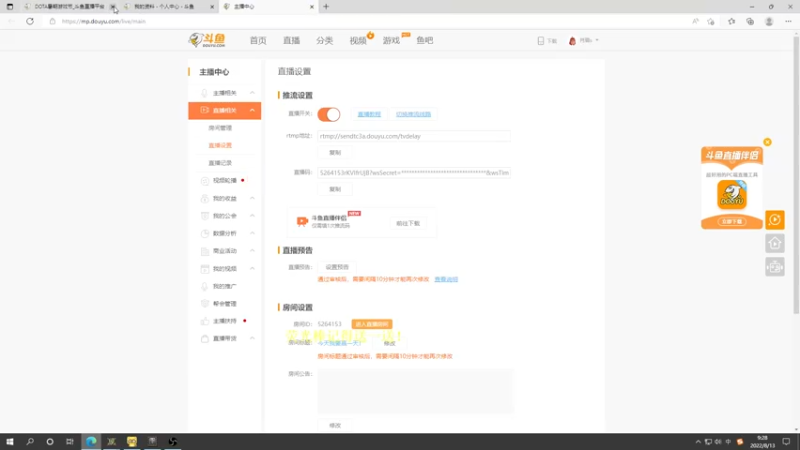Viewport: 800px width, 450px height.
Task: Click the 设置预告 button
Action: tap(337, 267)
